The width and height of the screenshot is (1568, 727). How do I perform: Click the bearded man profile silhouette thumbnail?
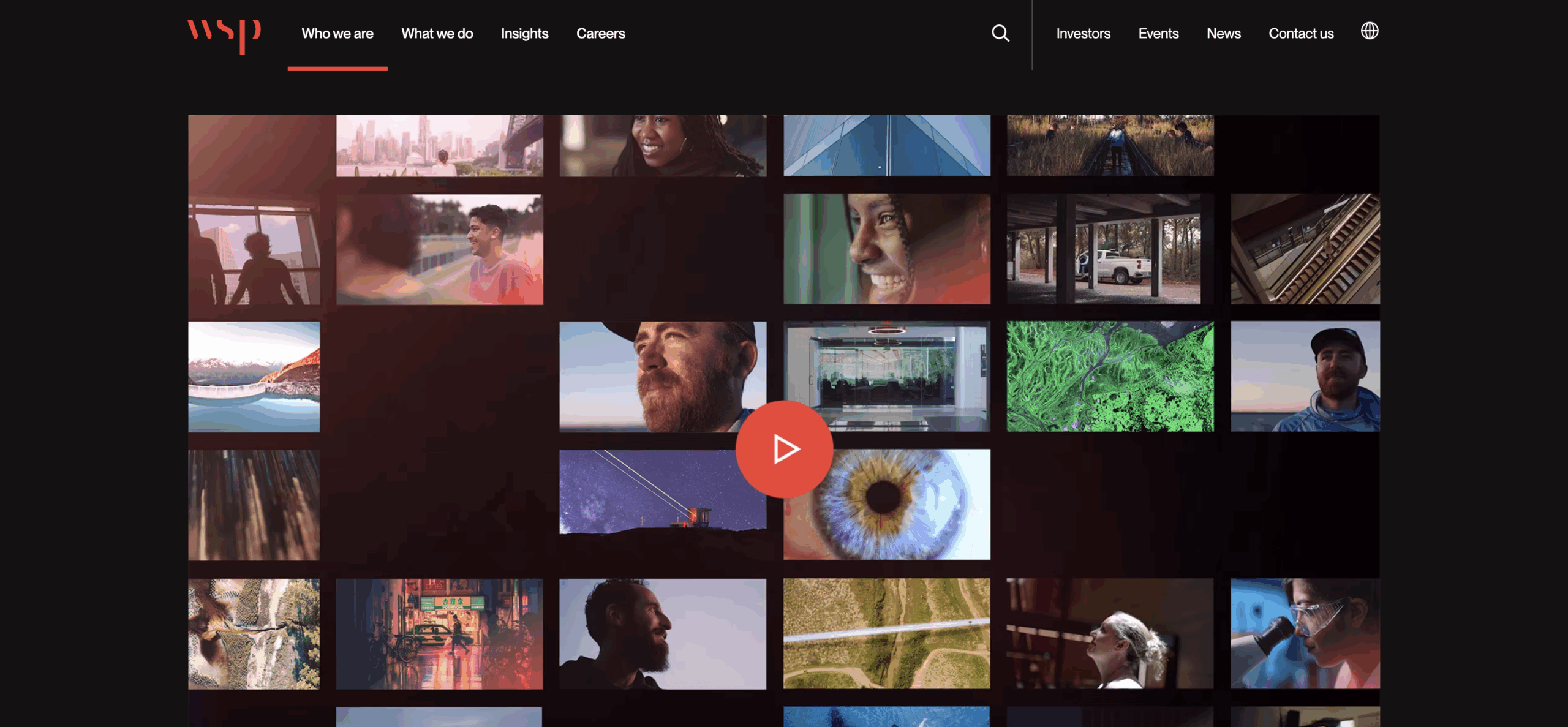(663, 634)
